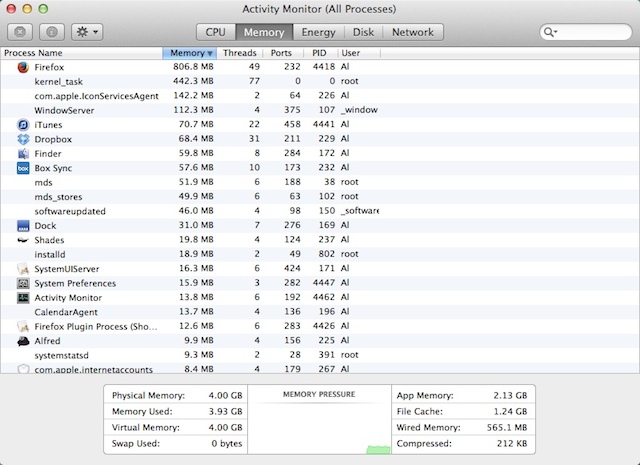This screenshot has width=640, height=465.
Task: Toggle Memory column sort order
Action: [190, 53]
